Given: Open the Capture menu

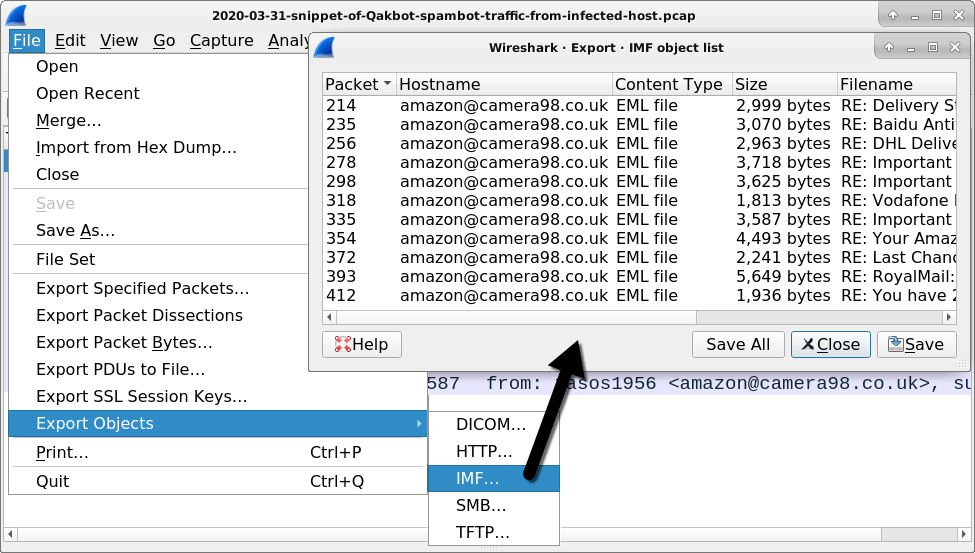Looking at the screenshot, I should pos(221,40).
